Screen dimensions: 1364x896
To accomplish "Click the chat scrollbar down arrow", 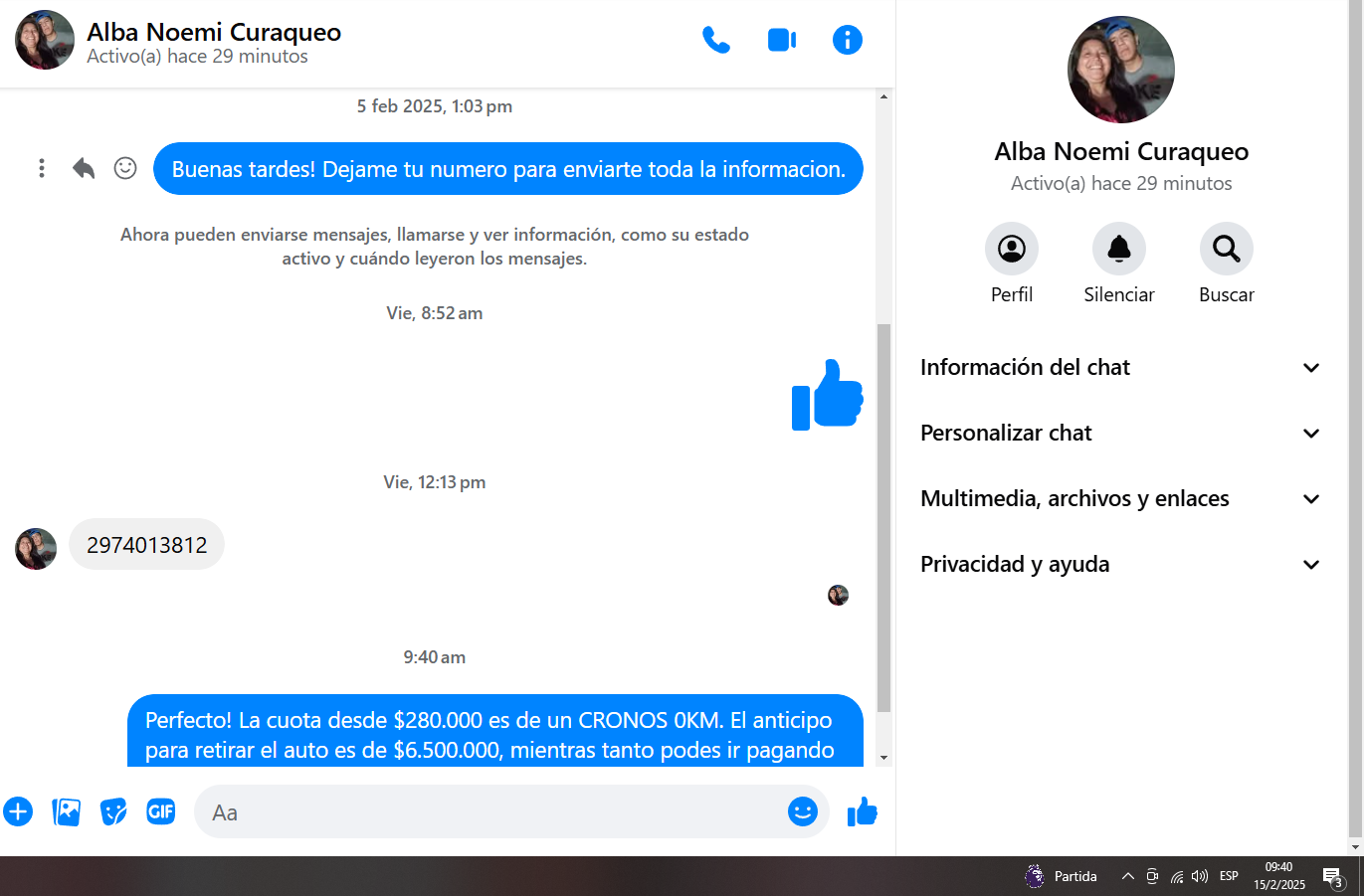I will point(883,758).
